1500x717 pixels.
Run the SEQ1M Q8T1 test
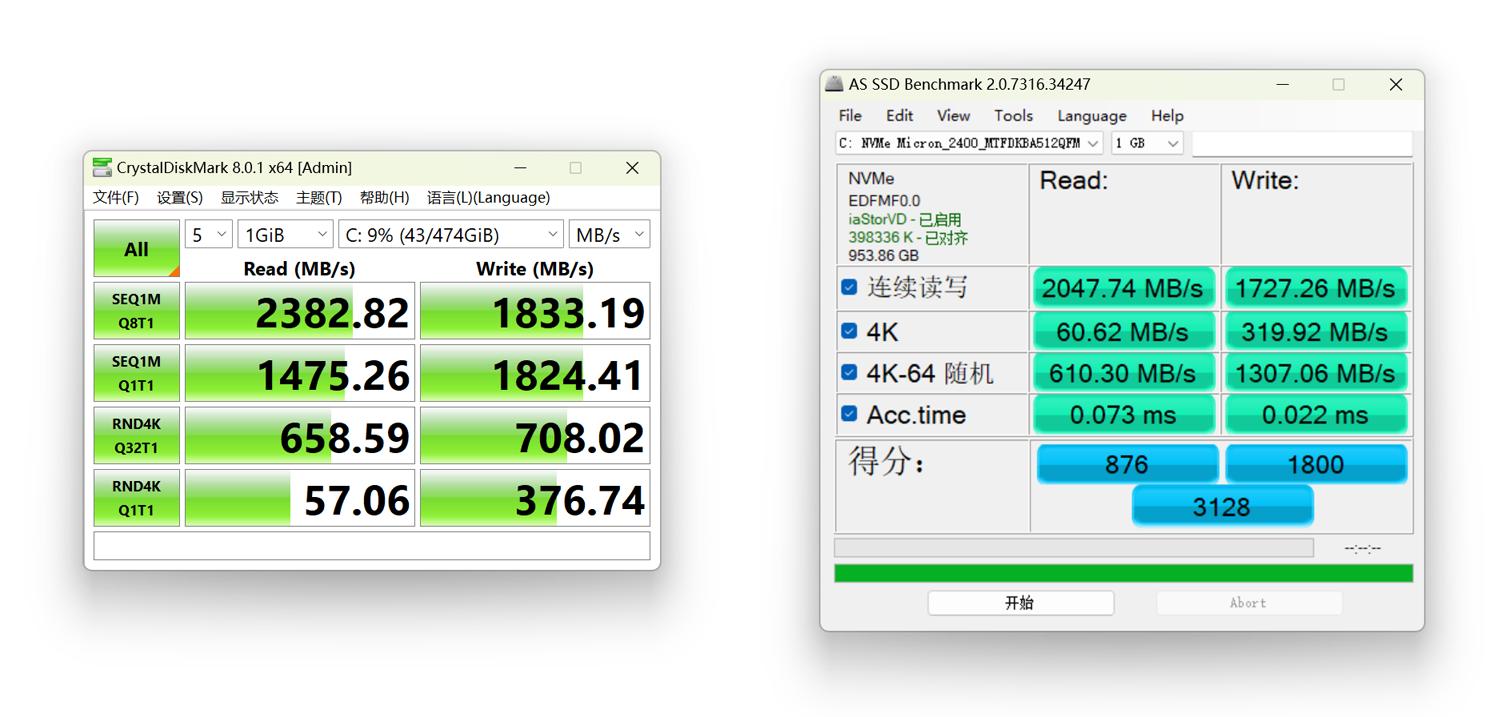(136, 311)
